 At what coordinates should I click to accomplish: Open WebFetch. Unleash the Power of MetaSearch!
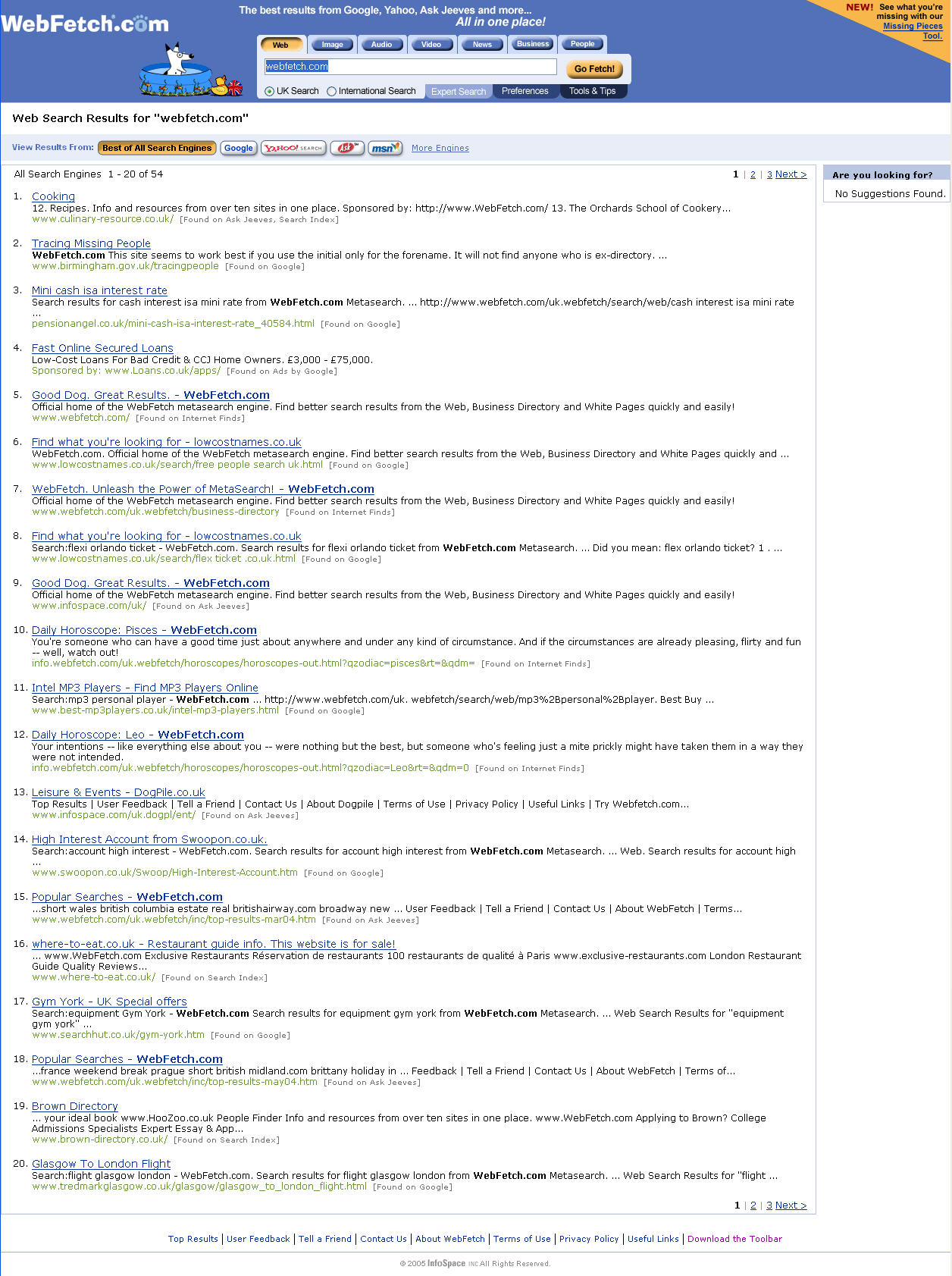(x=203, y=489)
